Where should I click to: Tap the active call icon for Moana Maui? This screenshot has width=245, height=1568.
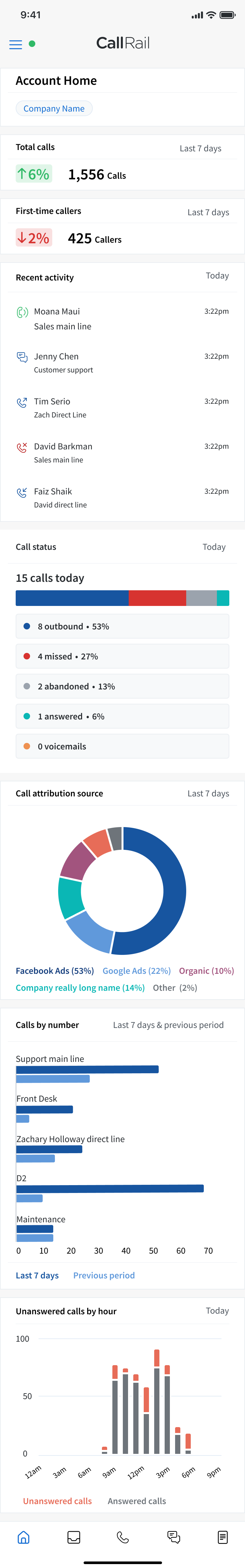22,312
